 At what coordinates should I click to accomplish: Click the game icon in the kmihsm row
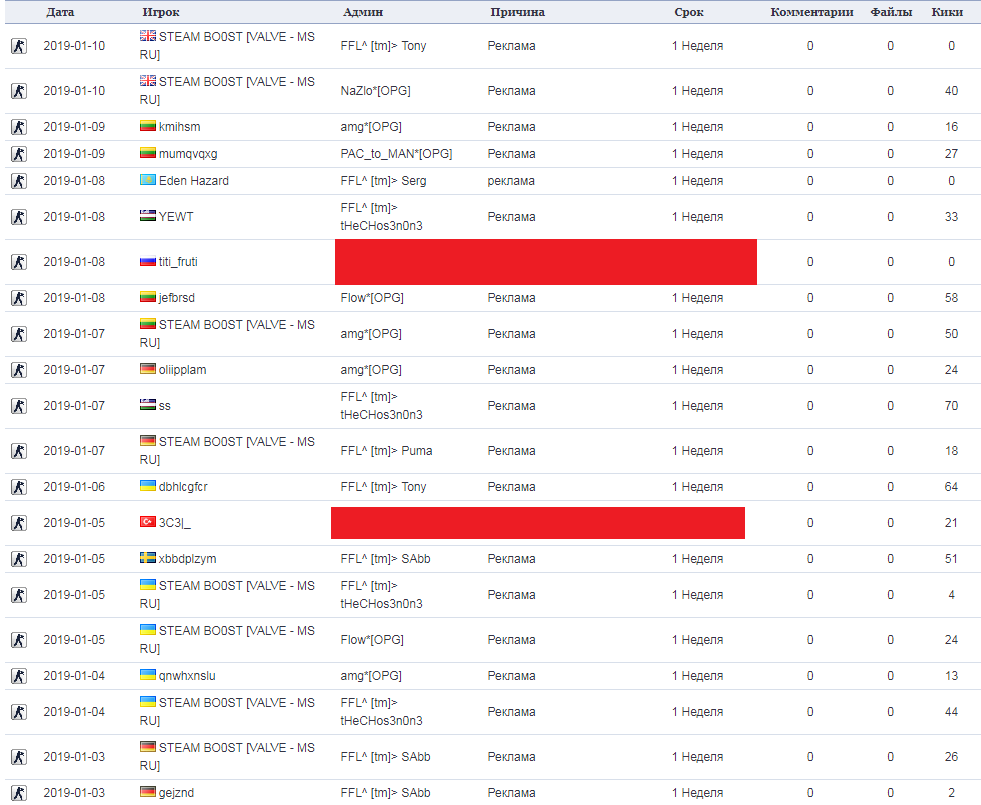click(19, 127)
